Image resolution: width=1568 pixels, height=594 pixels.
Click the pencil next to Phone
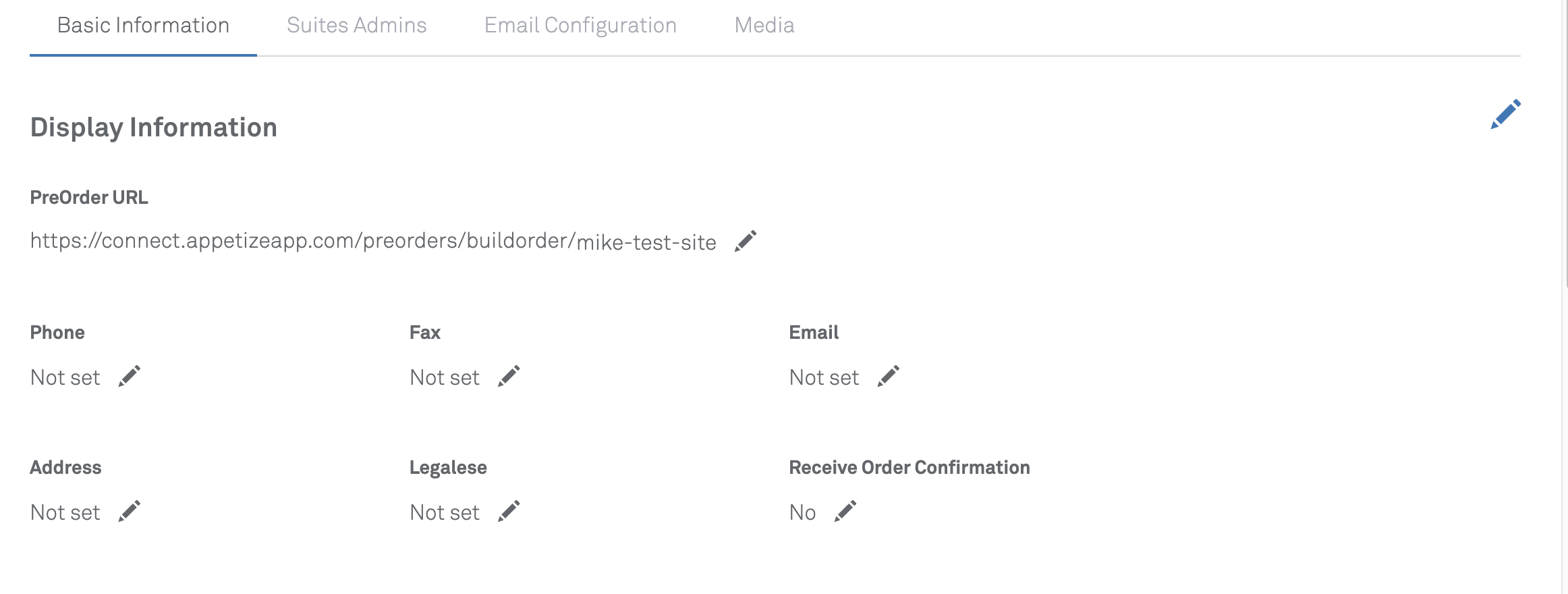(130, 377)
